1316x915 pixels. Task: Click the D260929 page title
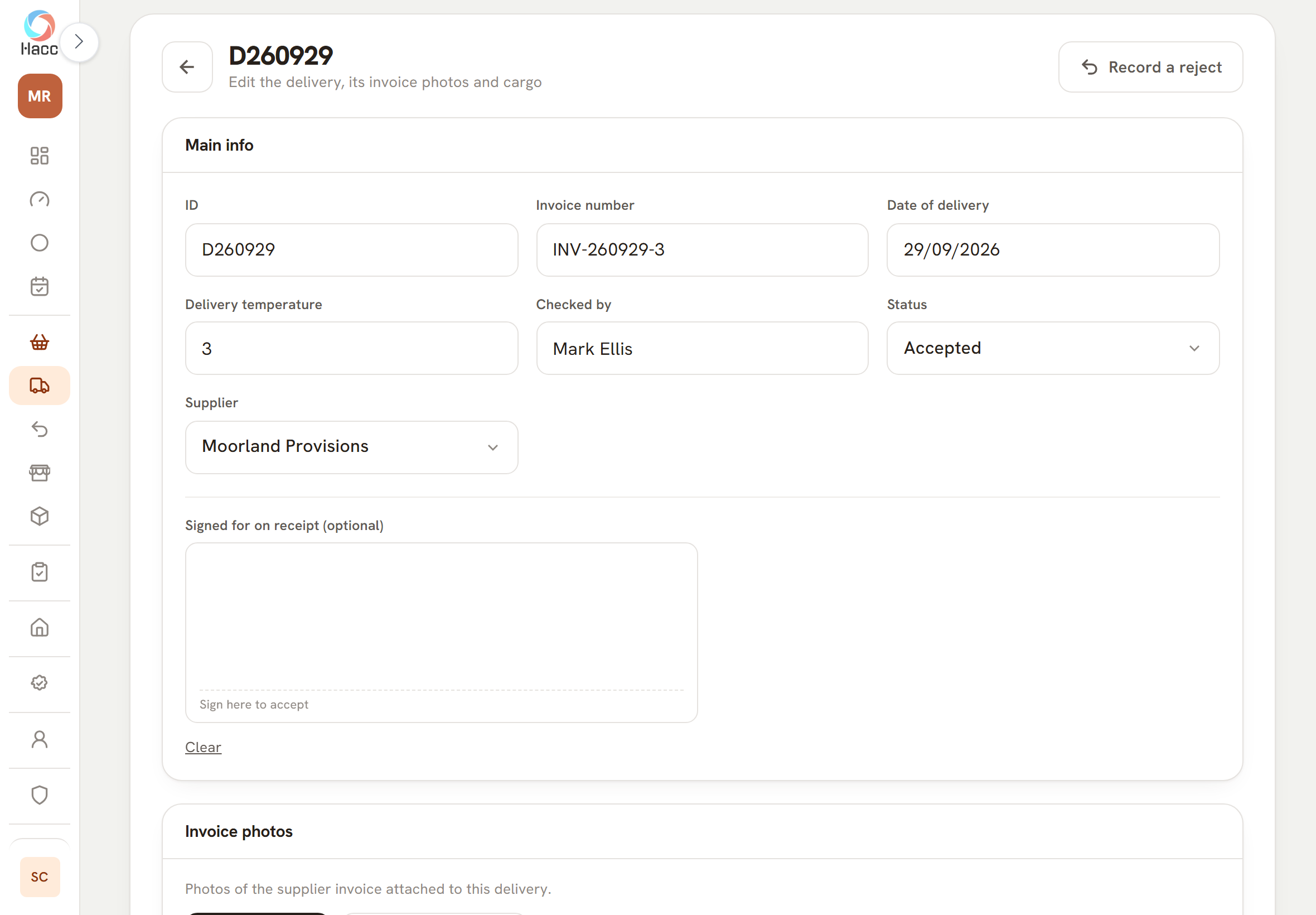(x=280, y=56)
